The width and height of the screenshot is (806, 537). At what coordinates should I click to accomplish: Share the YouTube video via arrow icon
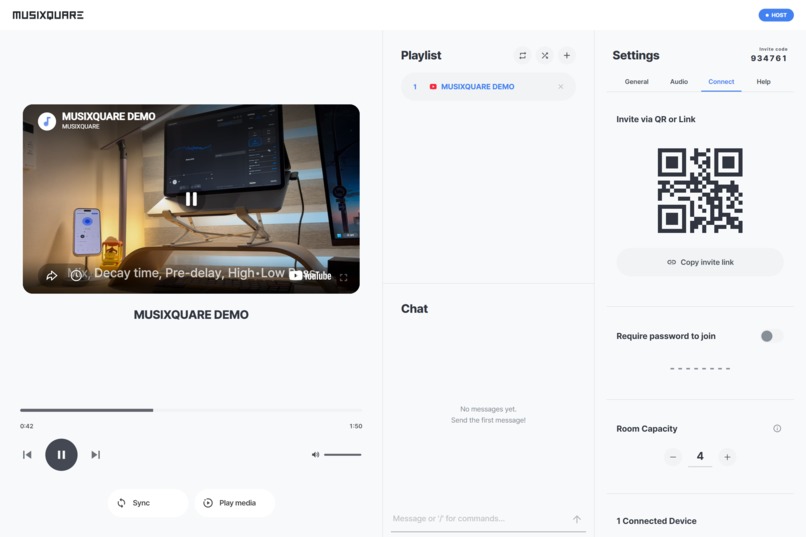point(51,276)
